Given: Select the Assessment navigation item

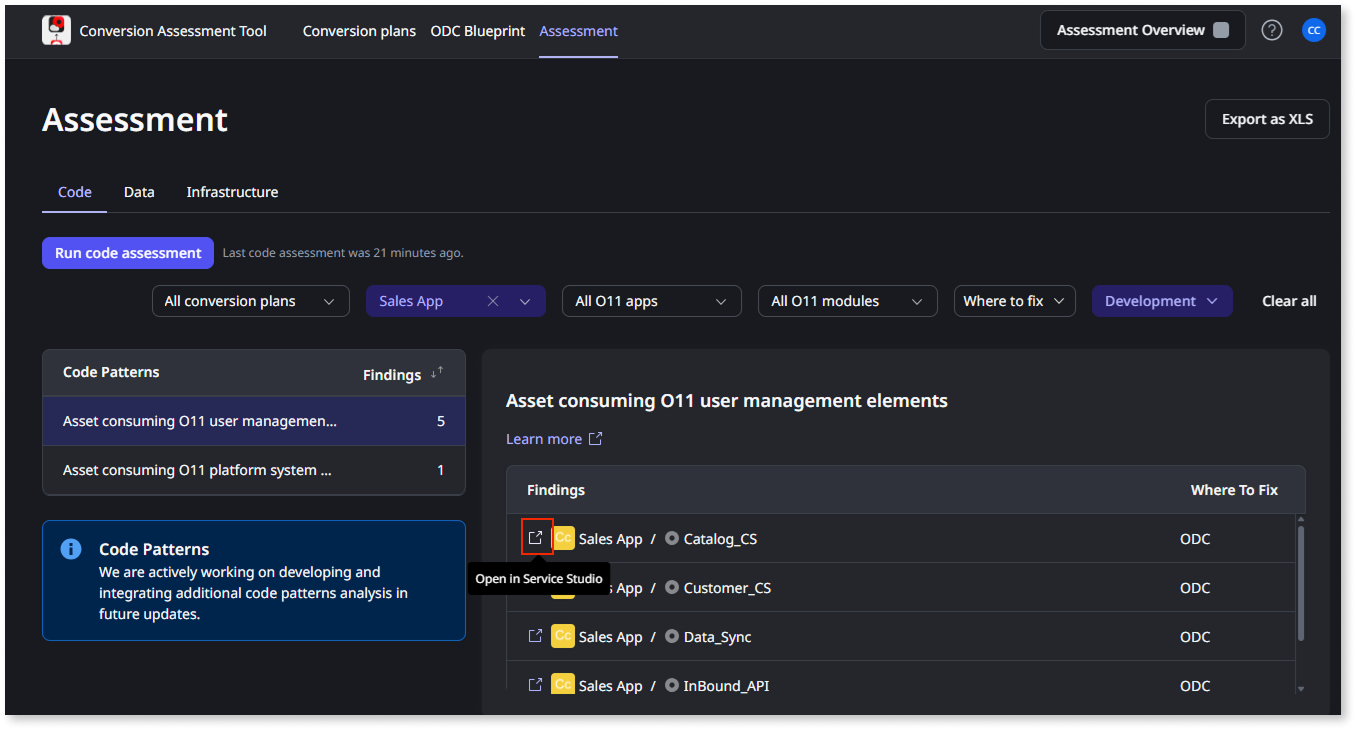Looking at the screenshot, I should coord(578,31).
